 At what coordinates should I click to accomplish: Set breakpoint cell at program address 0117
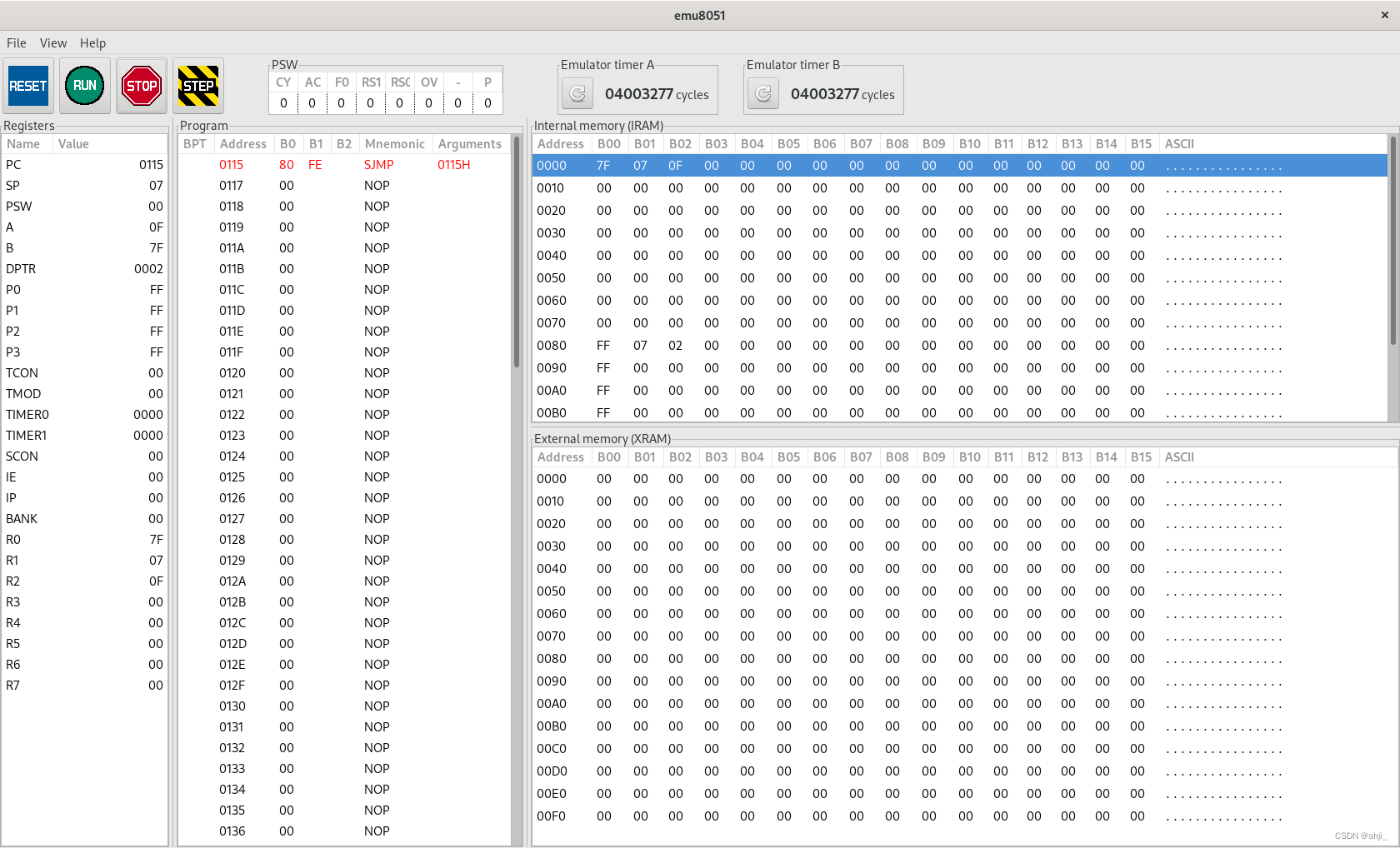pyautogui.click(x=196, y=186)
